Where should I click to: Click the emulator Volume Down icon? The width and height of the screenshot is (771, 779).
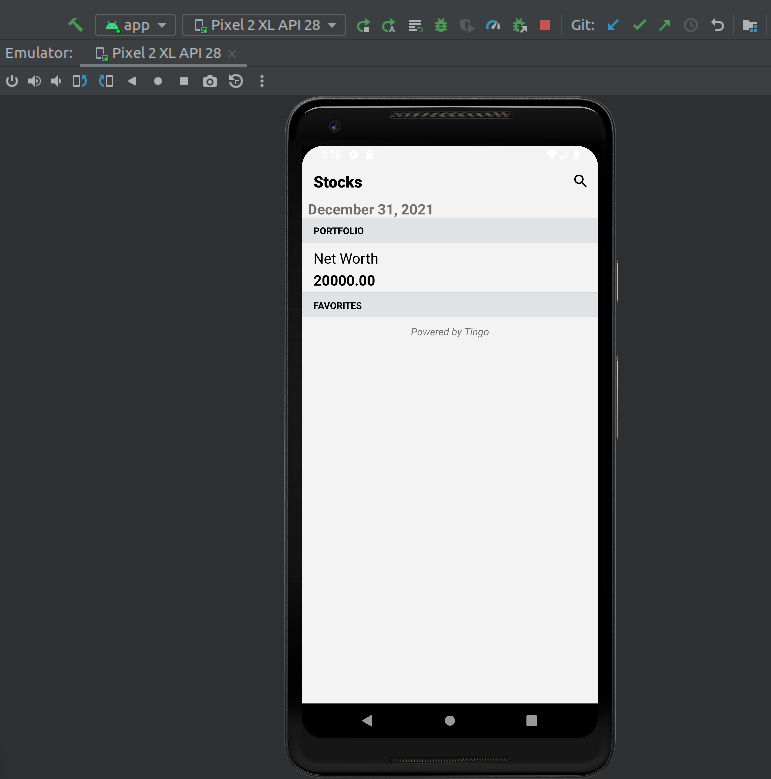tap(56, 81)
